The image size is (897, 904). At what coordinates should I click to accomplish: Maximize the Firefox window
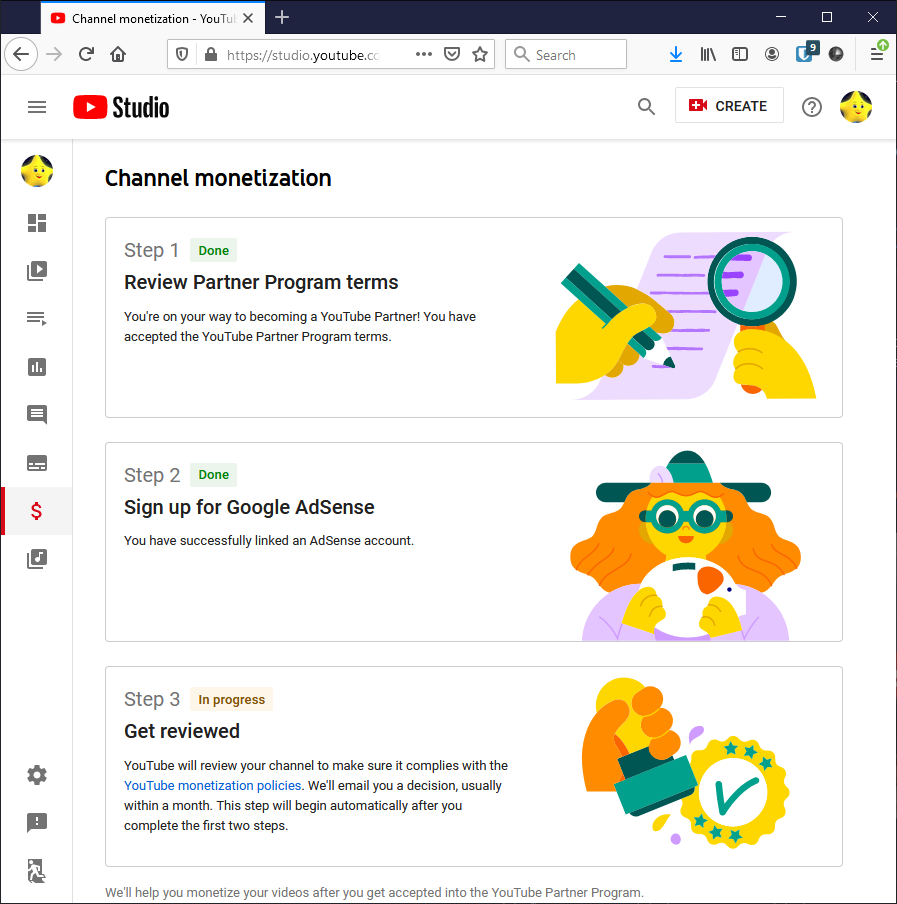tap(827, 17)
